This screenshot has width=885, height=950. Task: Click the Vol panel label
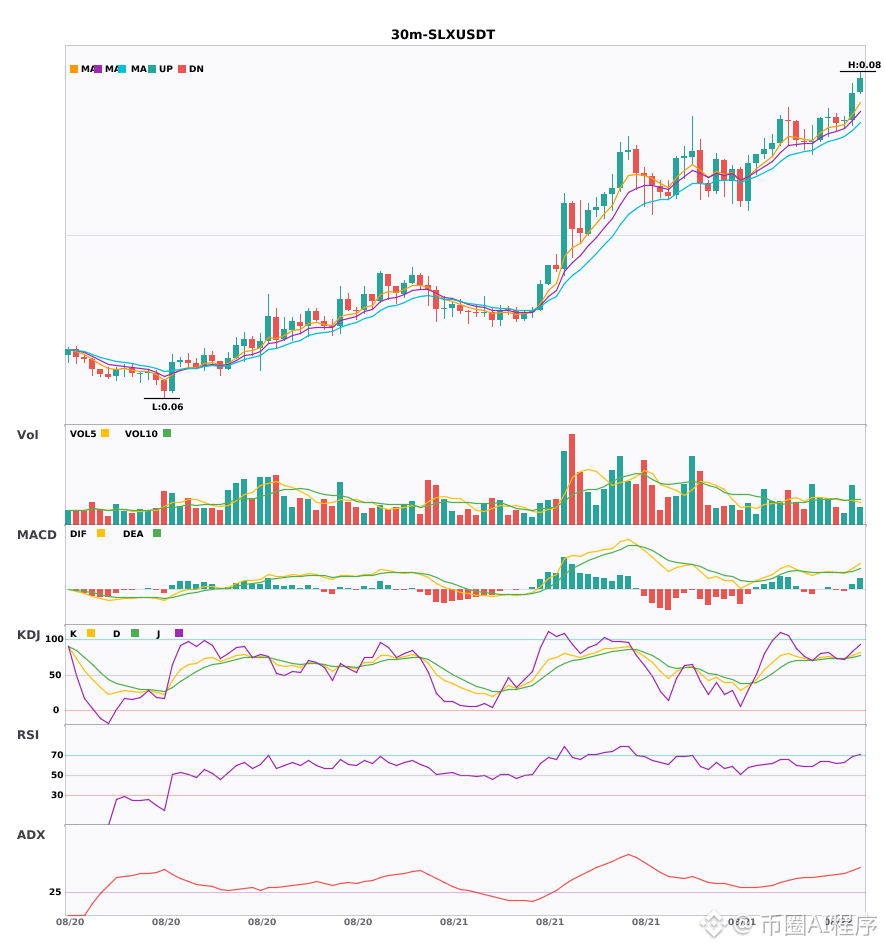pyautogui.click(x=27, y=435)
